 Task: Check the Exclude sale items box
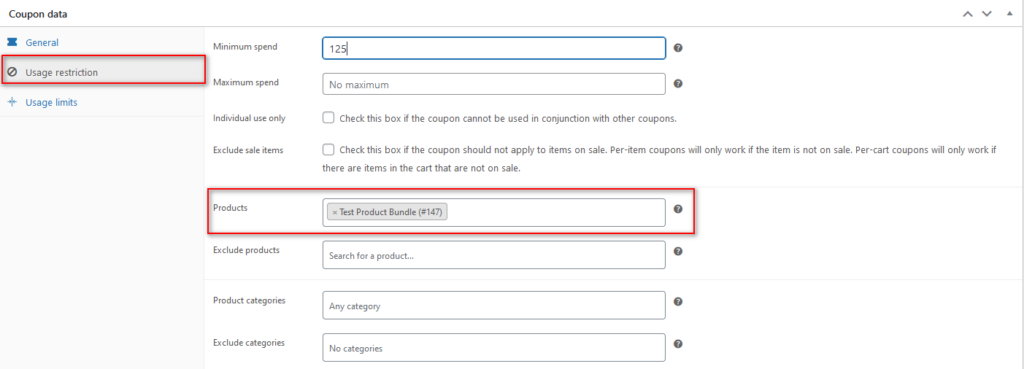tap(328, 149)
